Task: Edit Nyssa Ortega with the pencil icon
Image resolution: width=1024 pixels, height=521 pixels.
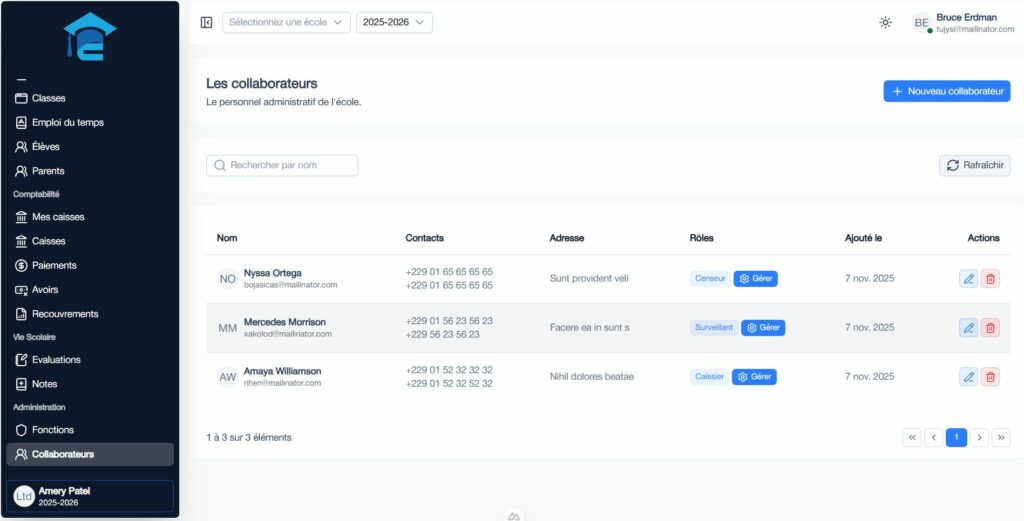Action: [x=968, y=279]
